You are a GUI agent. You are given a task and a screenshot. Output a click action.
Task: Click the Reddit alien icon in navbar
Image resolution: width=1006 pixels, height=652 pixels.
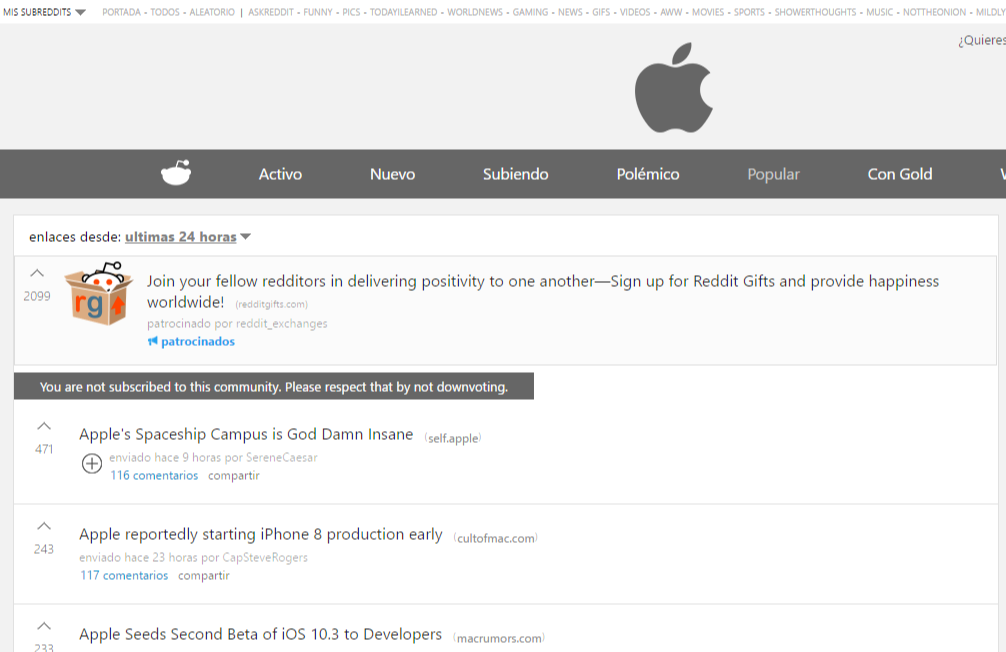pos(176,173)
